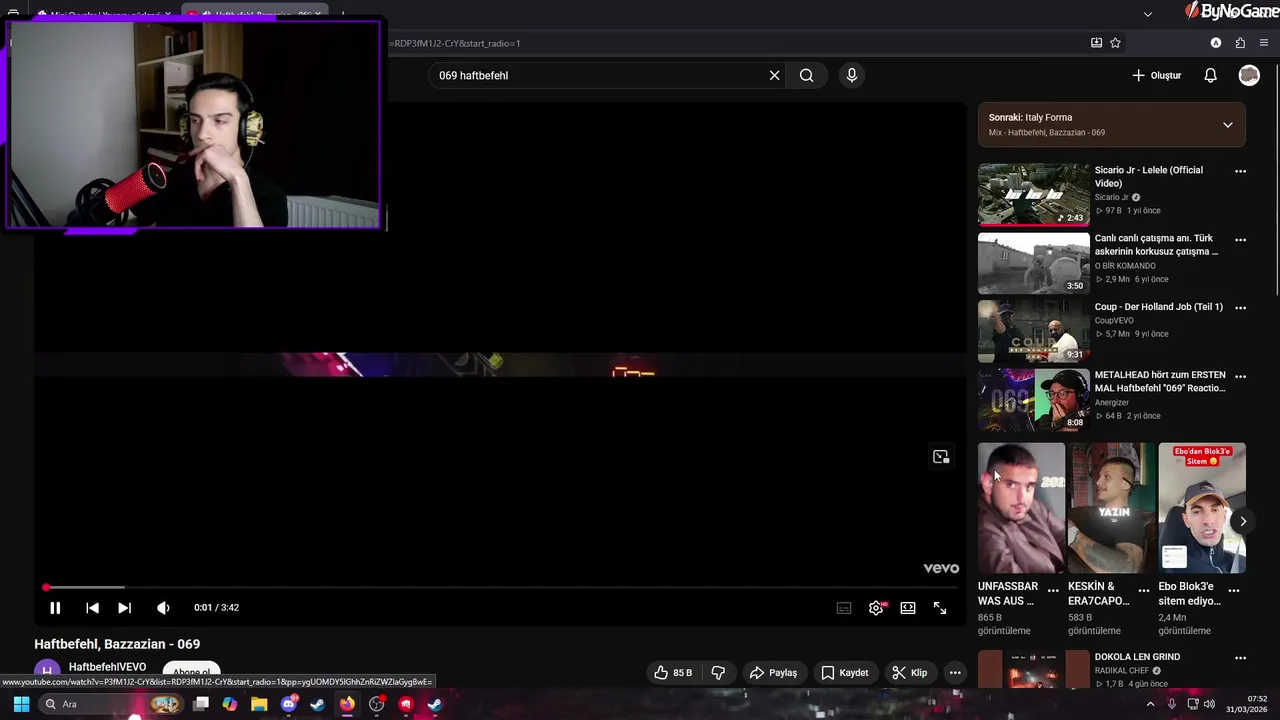This screenshot has height=720, width=1280.
Task: Select the Haftbefehl Bazzazian browser tab
Action: [258, 14]
